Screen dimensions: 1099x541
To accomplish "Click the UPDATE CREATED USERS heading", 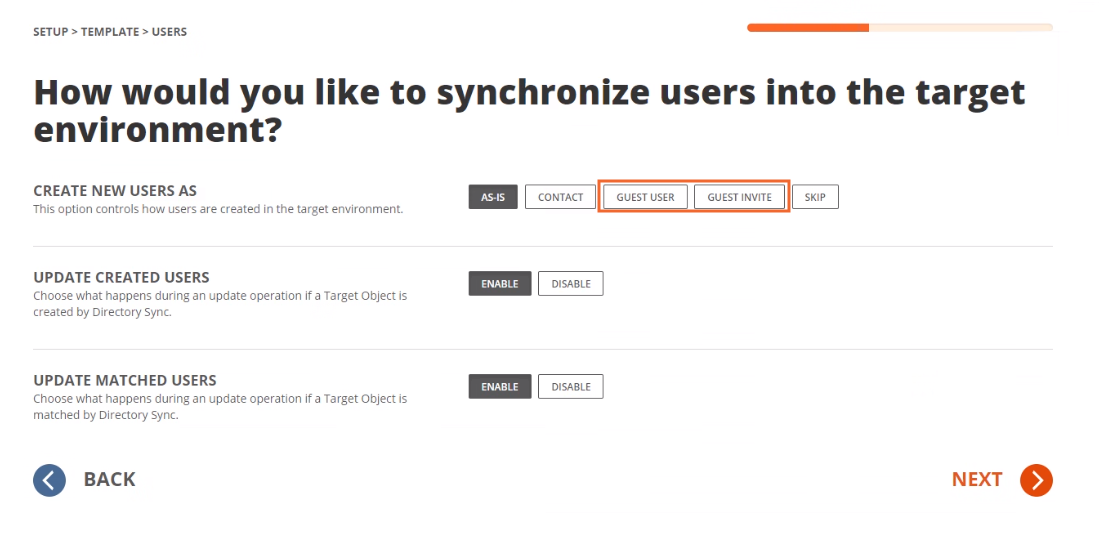I will [x=121, y=277].
